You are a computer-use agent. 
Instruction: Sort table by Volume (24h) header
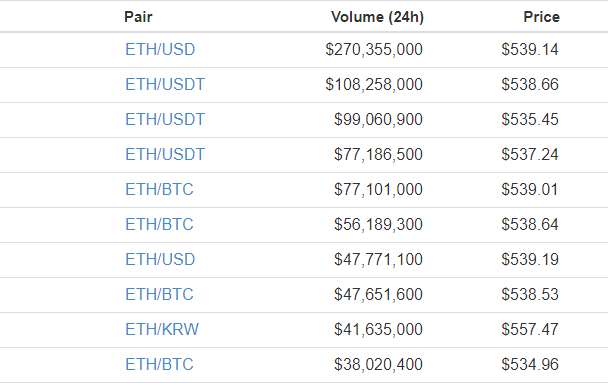pos(377,17)
